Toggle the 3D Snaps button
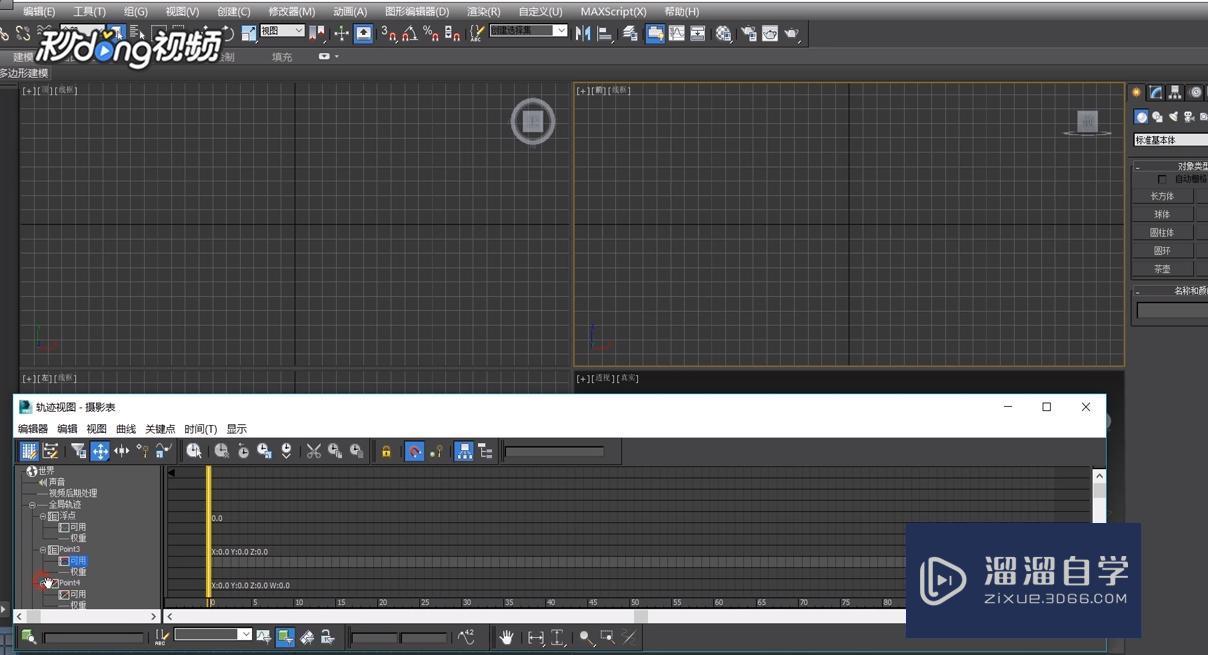 (x=389, y=33)
